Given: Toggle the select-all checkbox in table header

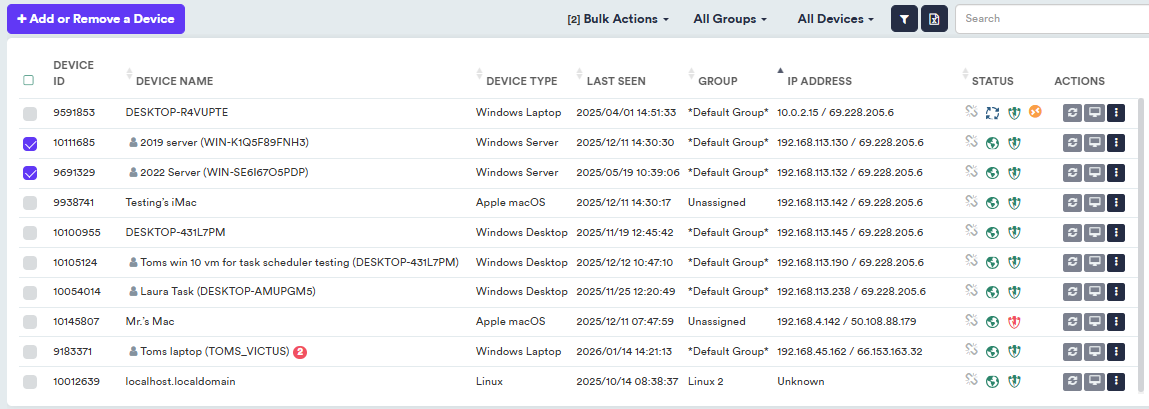Looking at the screenshot, I should [29, 80].
